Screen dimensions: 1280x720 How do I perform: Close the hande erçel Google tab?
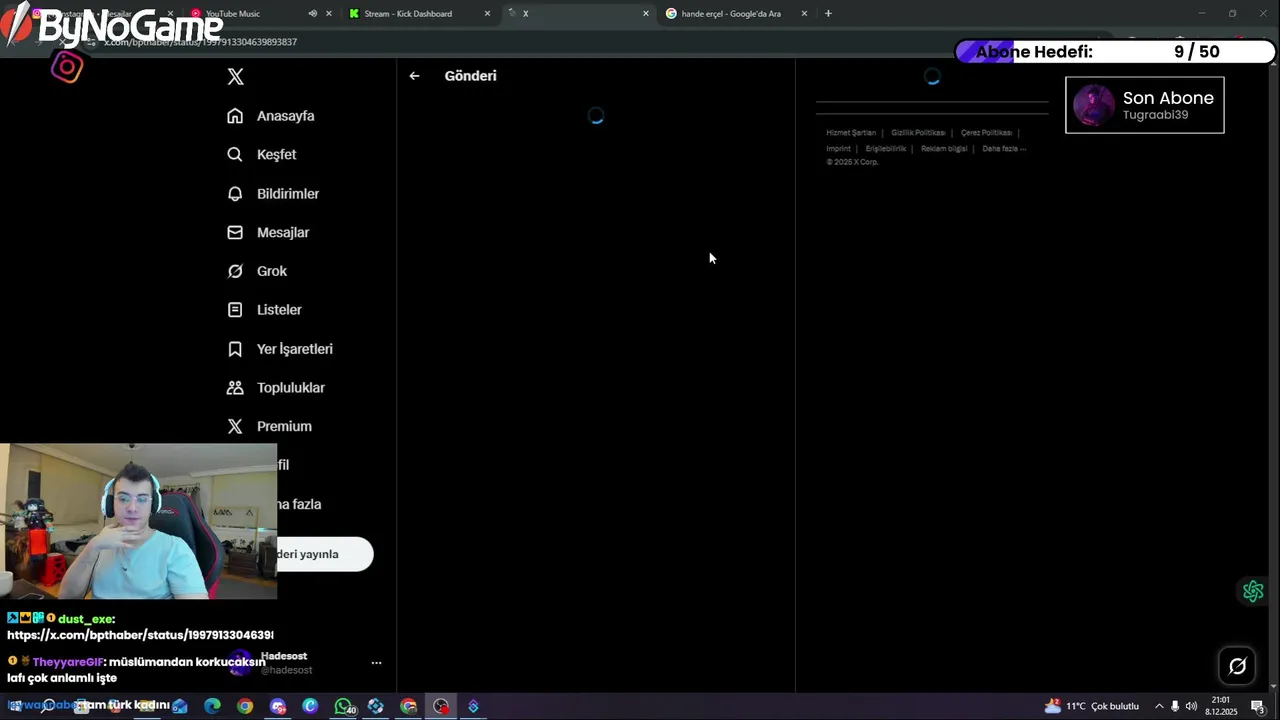804,14
